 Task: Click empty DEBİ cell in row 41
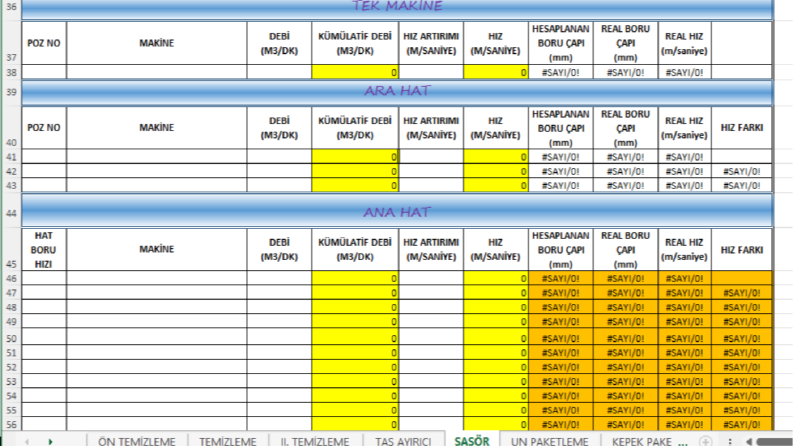point(279,157)
